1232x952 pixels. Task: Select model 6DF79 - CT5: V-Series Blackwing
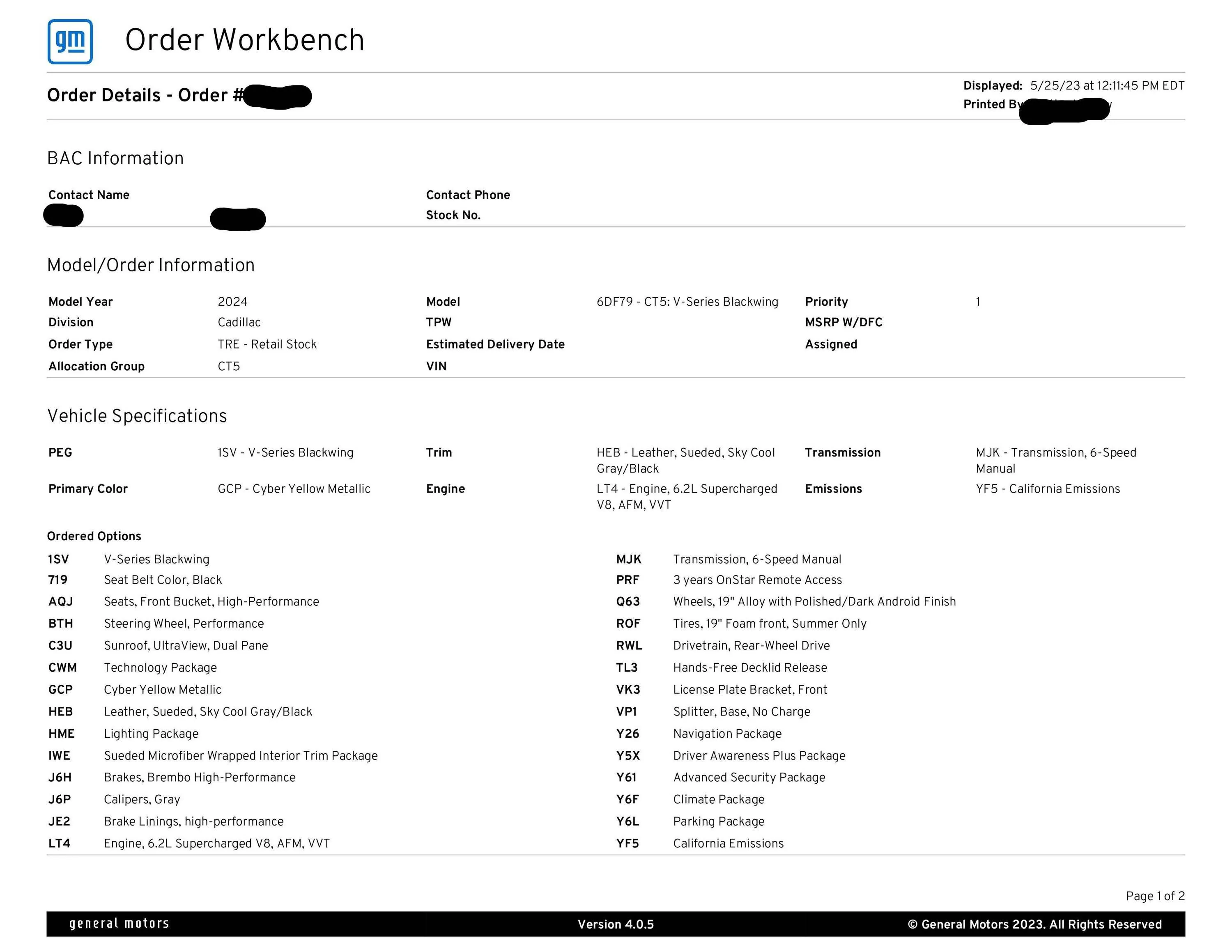(687, 302)
